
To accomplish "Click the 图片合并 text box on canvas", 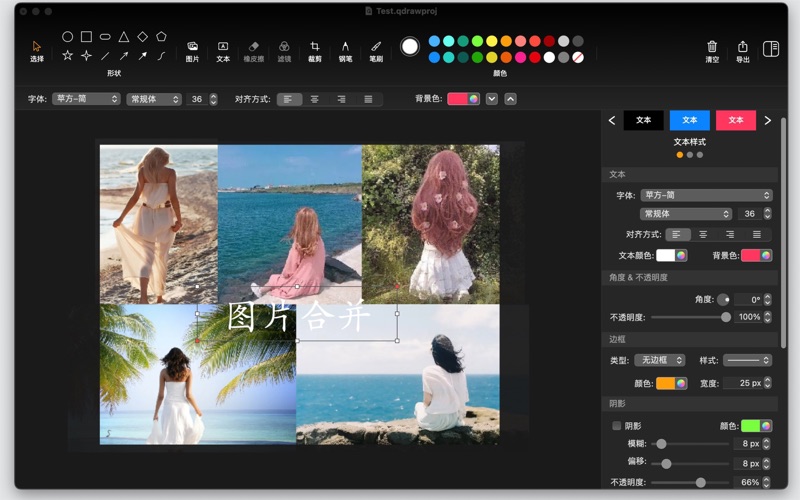I will (298, 316).
